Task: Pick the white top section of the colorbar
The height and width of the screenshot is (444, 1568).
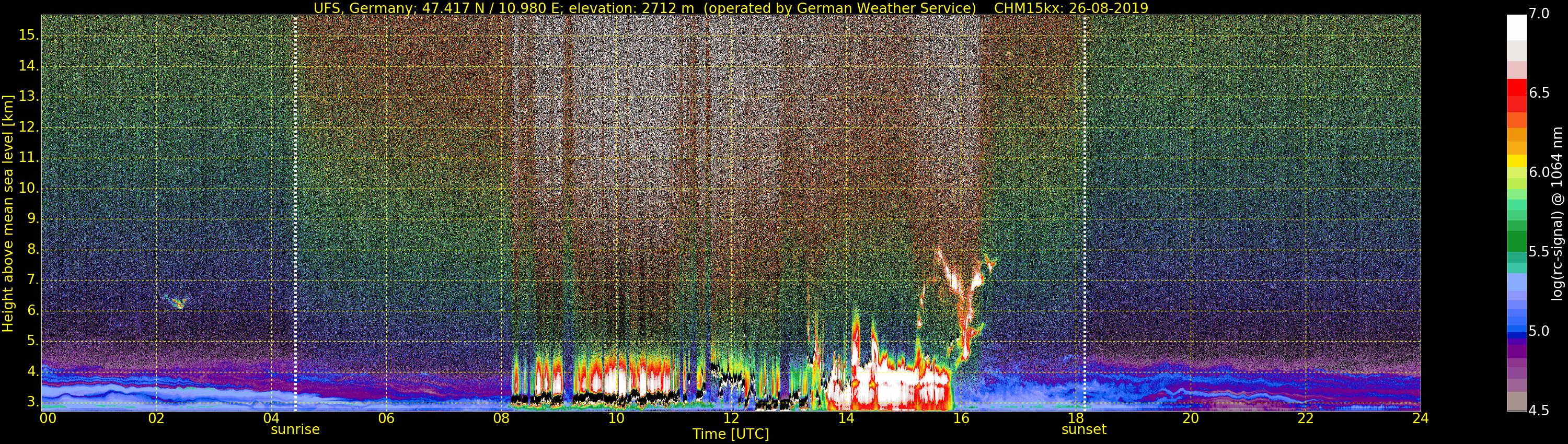Action: [x=1516, y=27]
